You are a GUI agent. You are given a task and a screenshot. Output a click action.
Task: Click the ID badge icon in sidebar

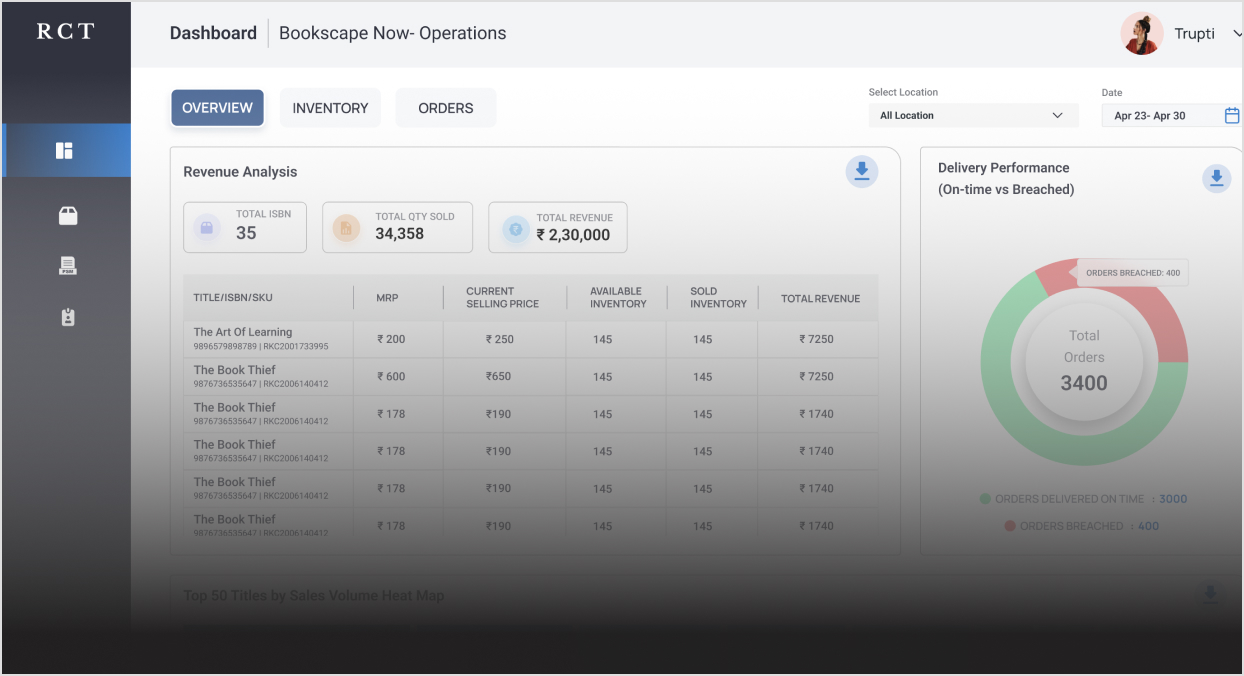pyautogui.click(x=67, y=317)
